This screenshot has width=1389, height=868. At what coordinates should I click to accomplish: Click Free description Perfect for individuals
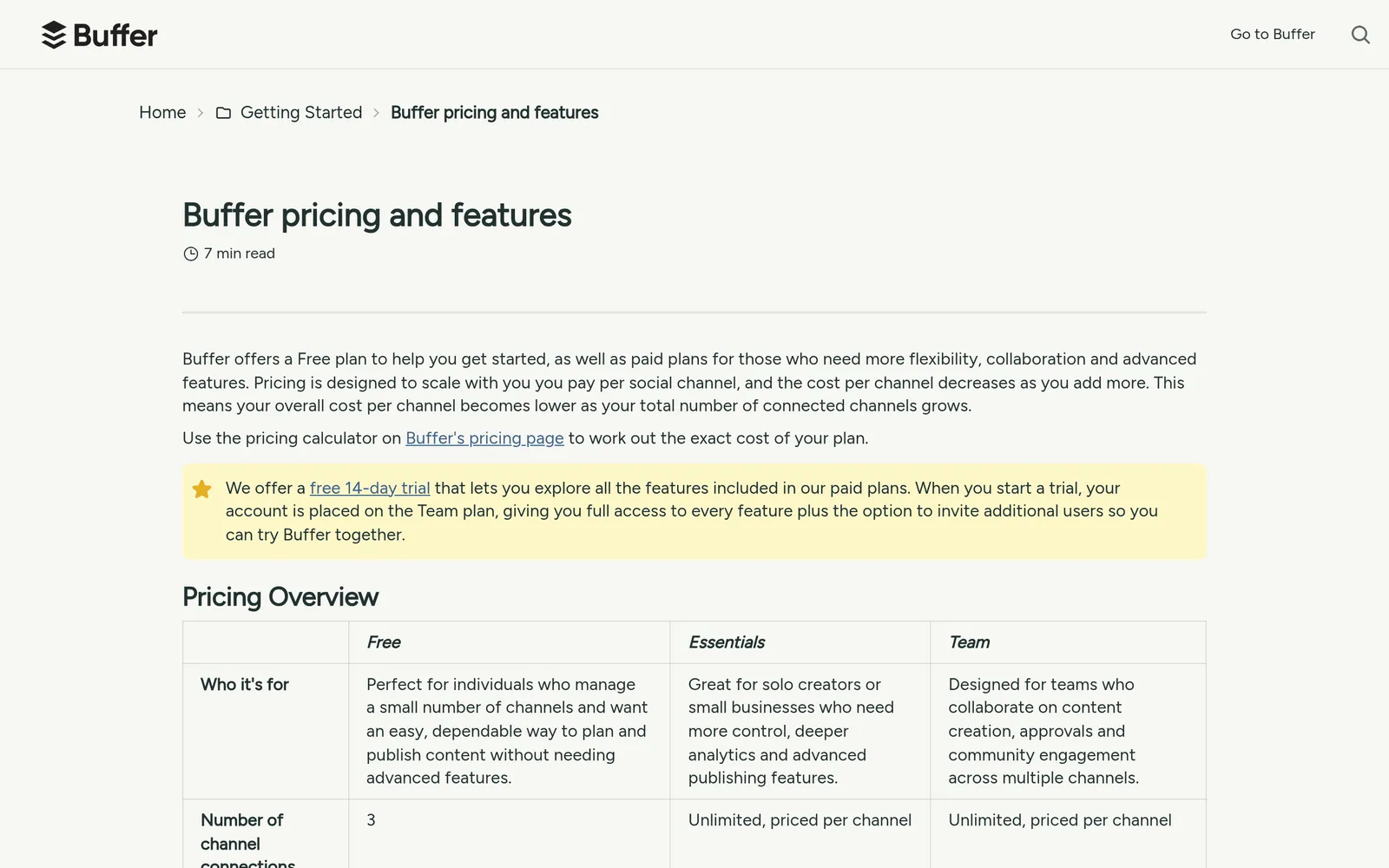507,731
